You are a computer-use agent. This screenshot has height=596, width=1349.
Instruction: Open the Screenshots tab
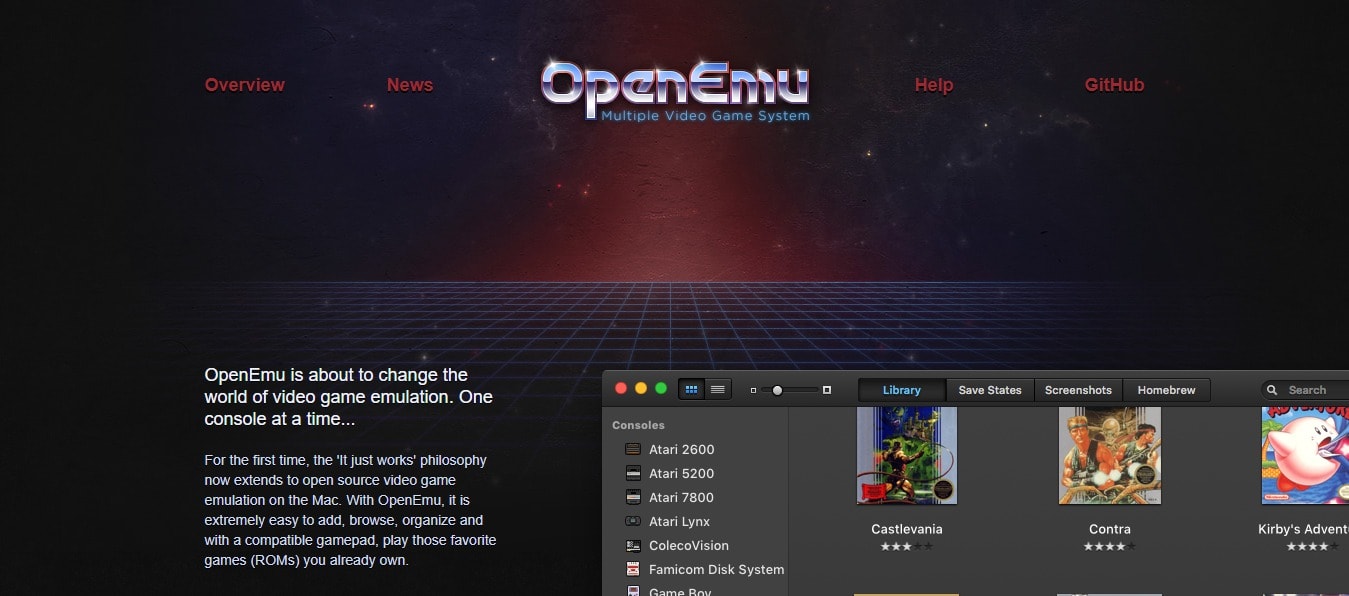point(1078,390)
